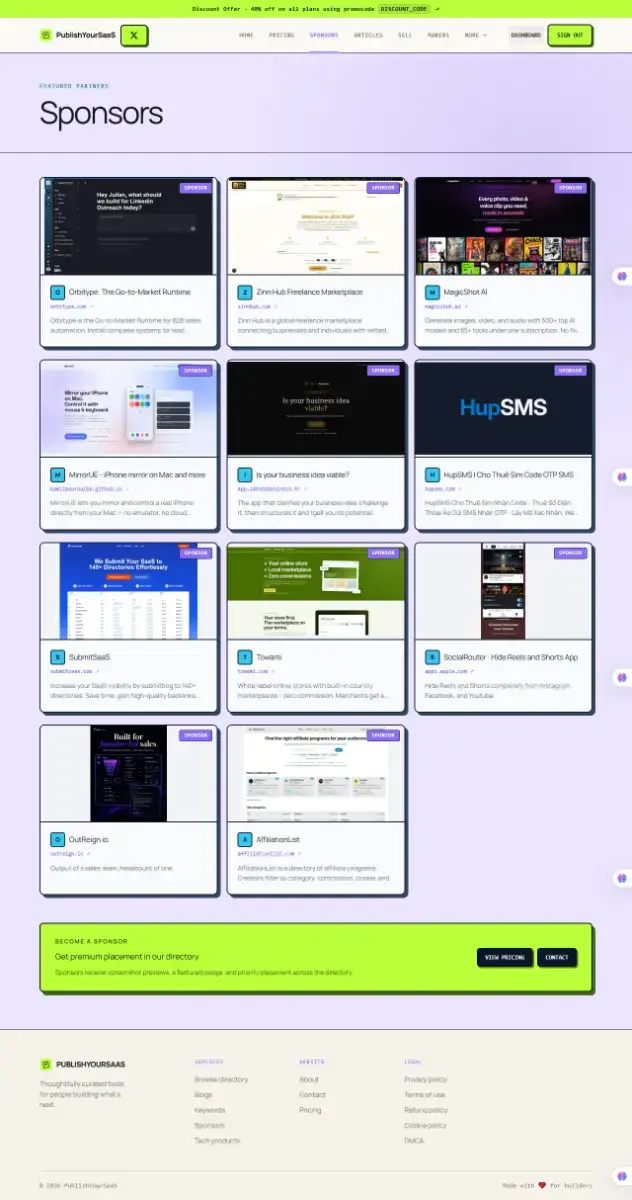The image size is (632, 1200).
Task: Open the X social link in header
Action: [134, 36]
